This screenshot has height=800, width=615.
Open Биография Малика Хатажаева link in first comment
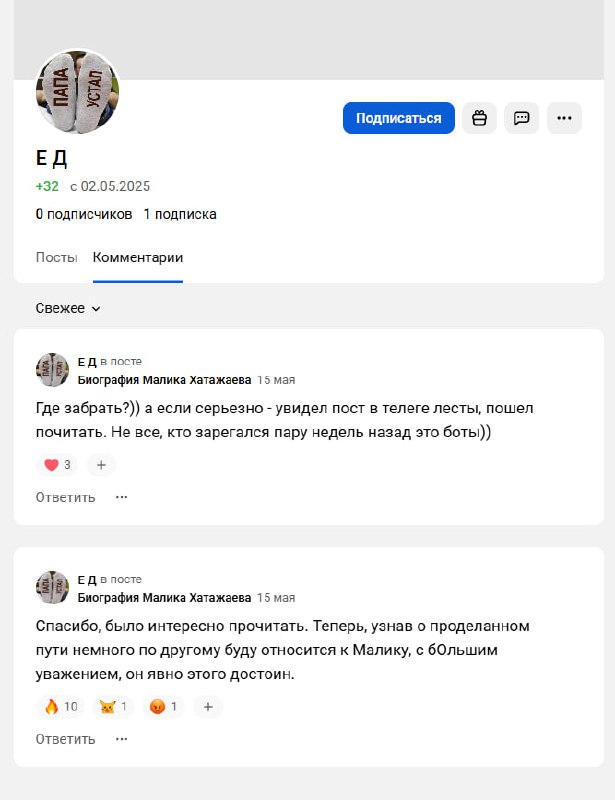coord(164,380)
